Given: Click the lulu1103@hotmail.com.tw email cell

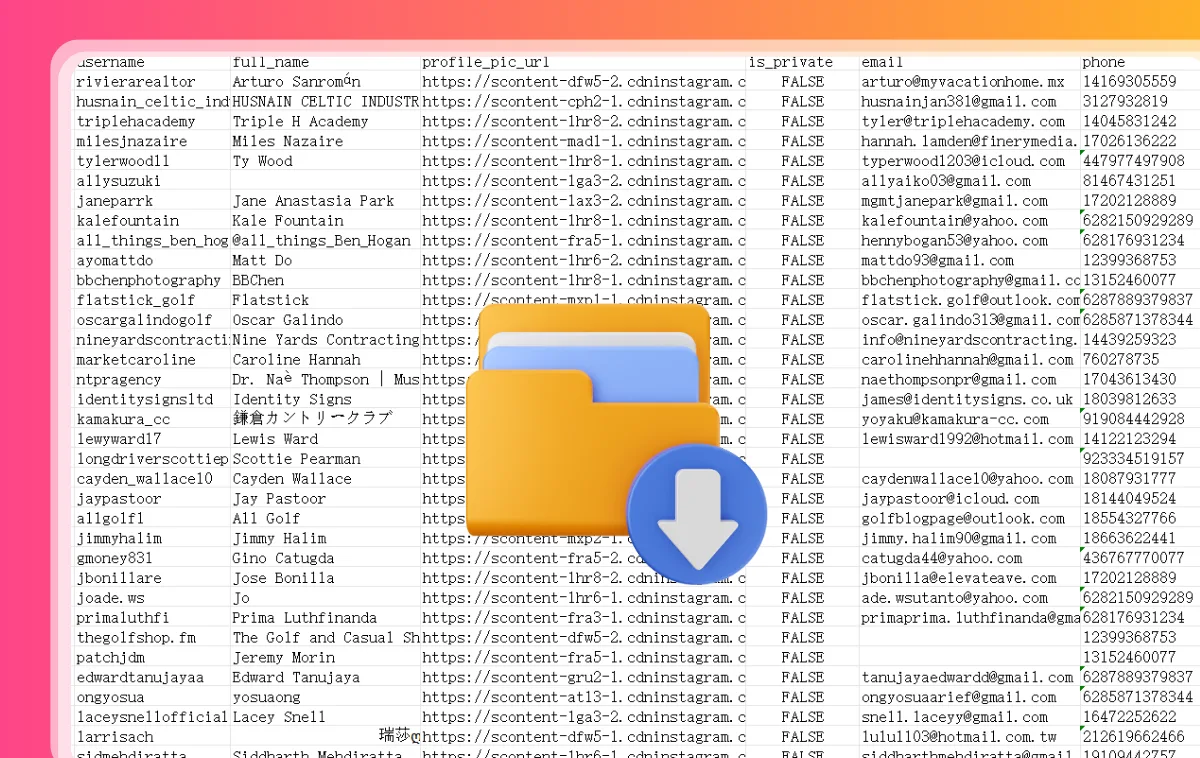Looking at the screenshot, I should pyautogui.click(x=958, y=737).
